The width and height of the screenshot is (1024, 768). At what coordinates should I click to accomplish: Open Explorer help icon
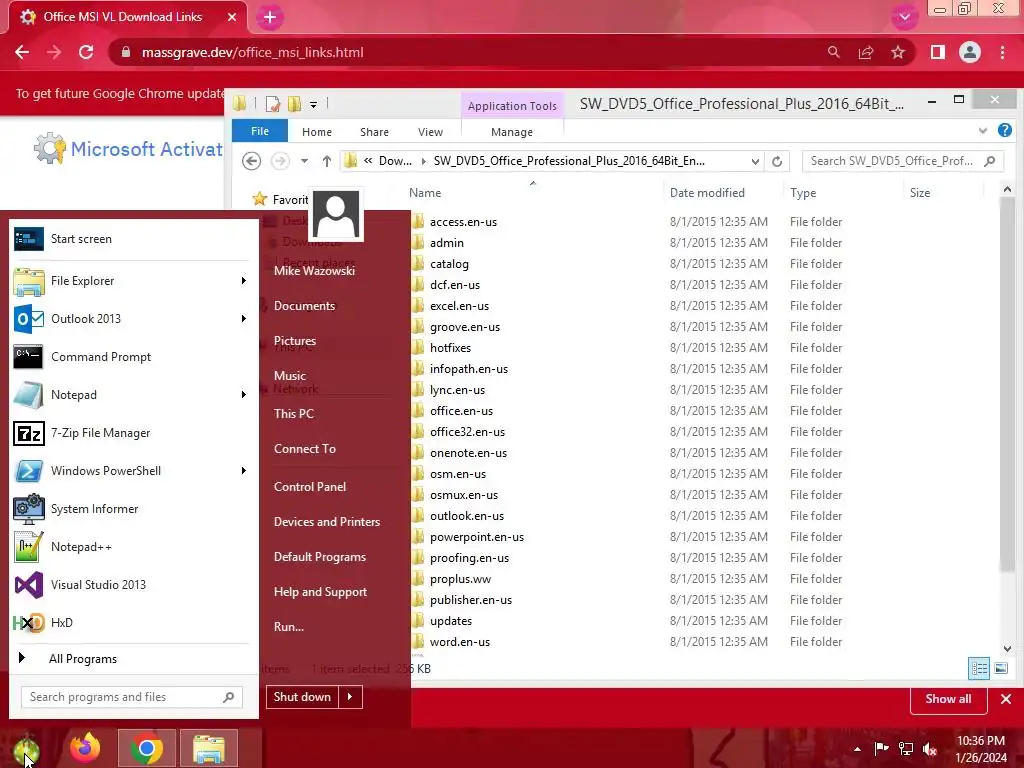pos(1004,130)
